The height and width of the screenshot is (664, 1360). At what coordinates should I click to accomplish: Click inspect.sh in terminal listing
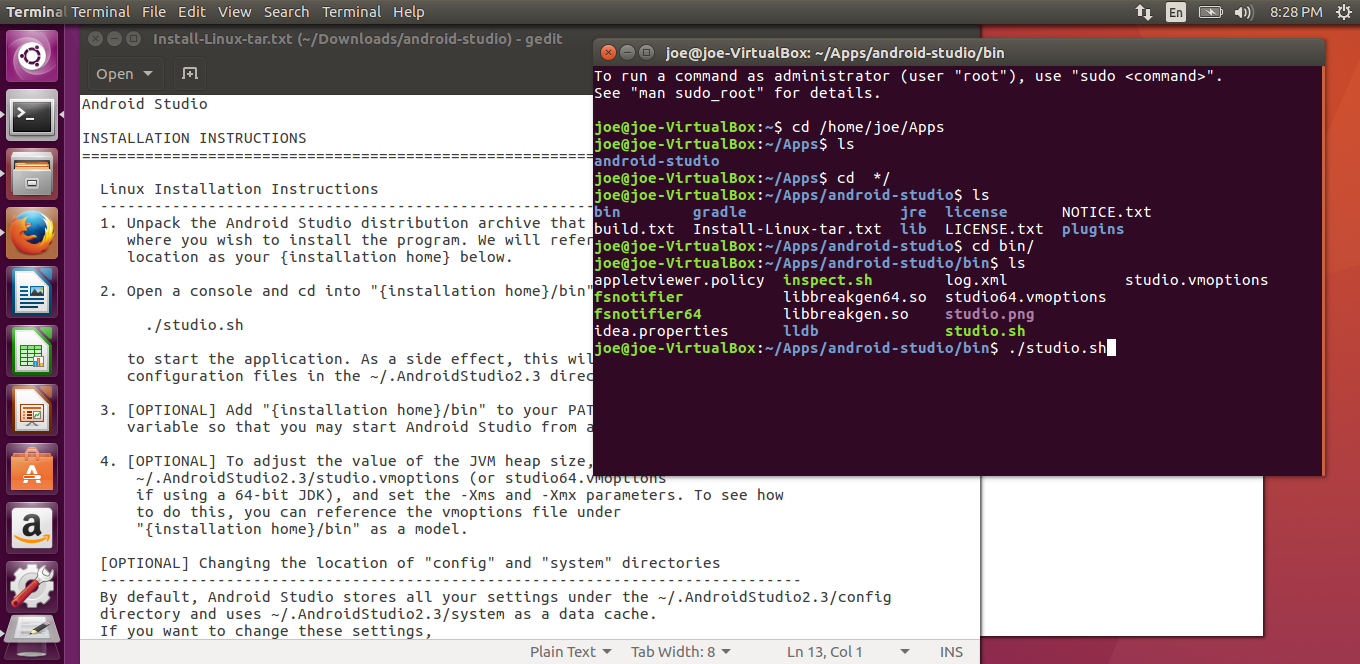(x=828, y=280)
